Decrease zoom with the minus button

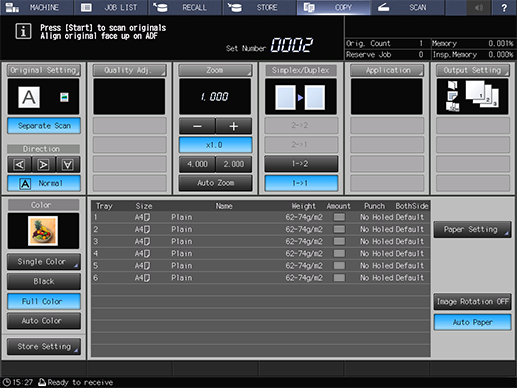pyautogui.click(x=197, y=126)
